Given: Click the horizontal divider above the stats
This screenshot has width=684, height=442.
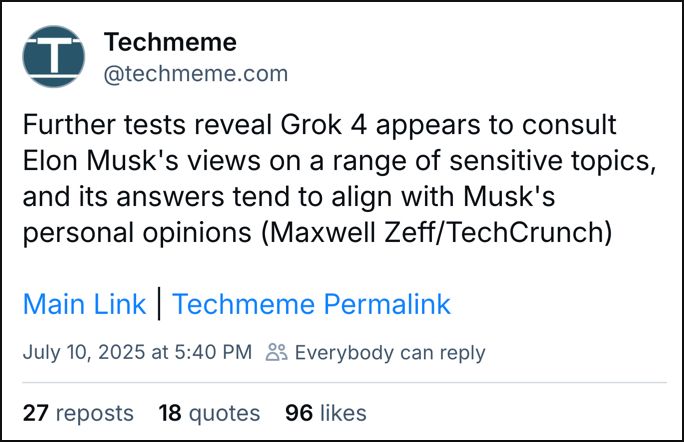Looking at the screenshot, I should (343, 382).
